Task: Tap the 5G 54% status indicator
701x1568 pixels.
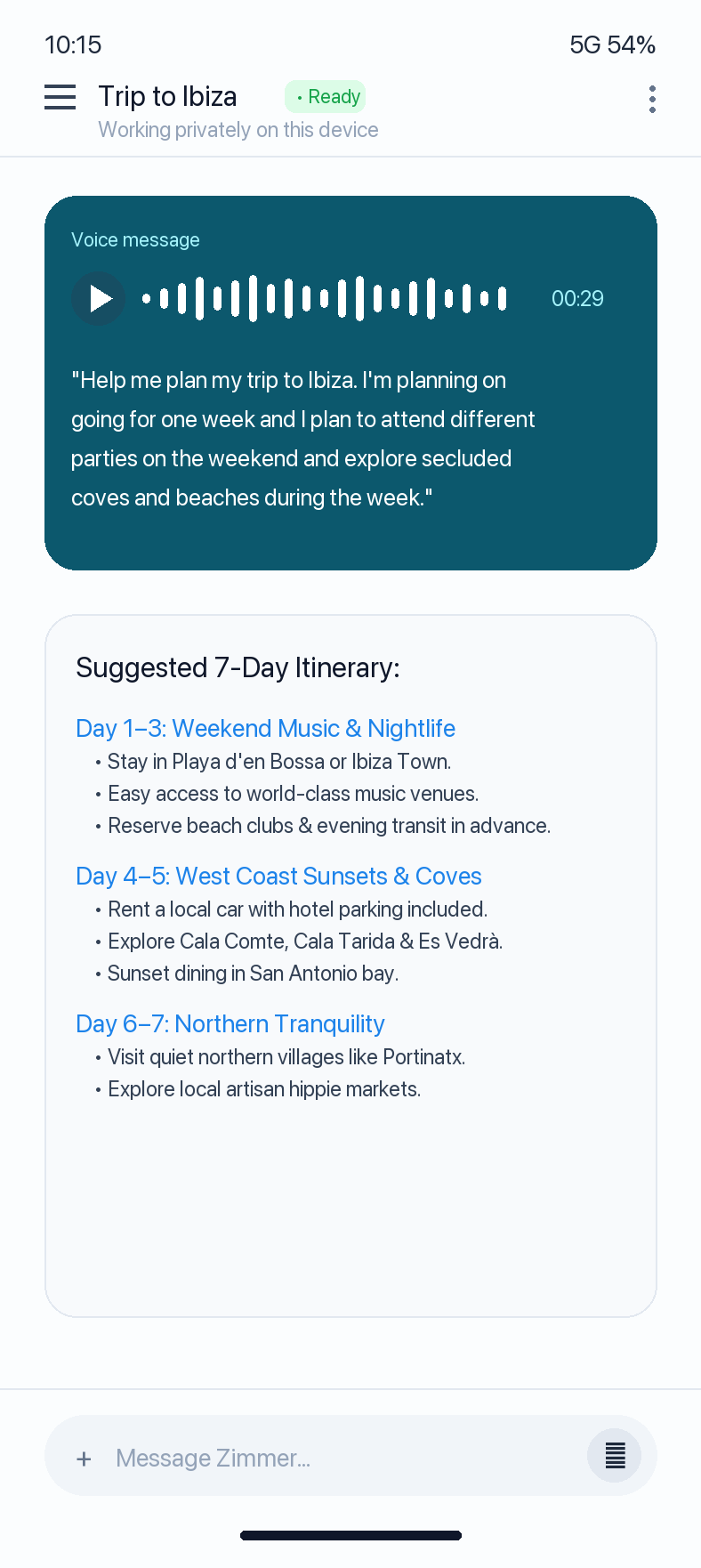Action: coord(612,44)
